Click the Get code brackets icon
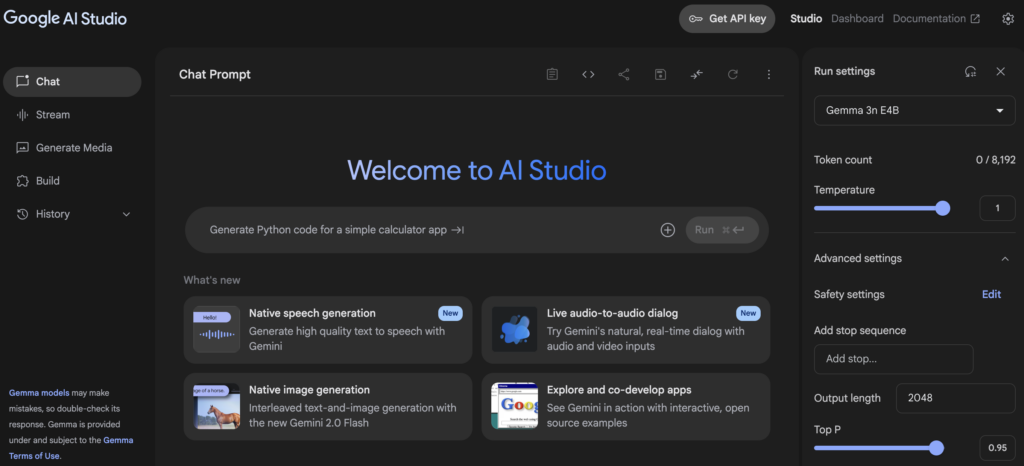 pos(588,74)
